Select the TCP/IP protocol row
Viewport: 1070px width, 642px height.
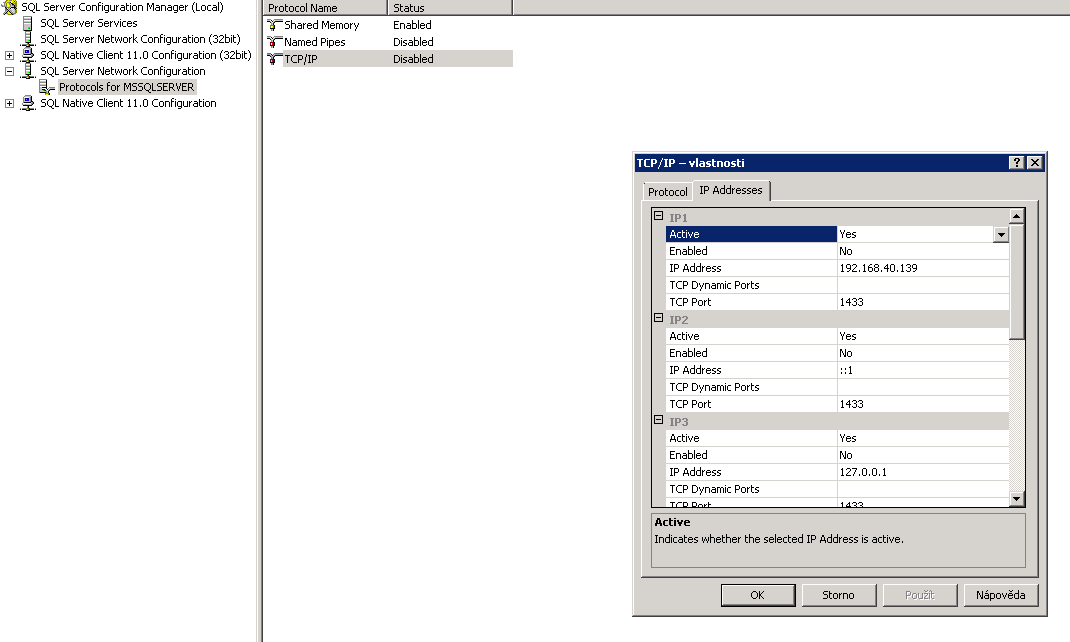tap(388, 59)
